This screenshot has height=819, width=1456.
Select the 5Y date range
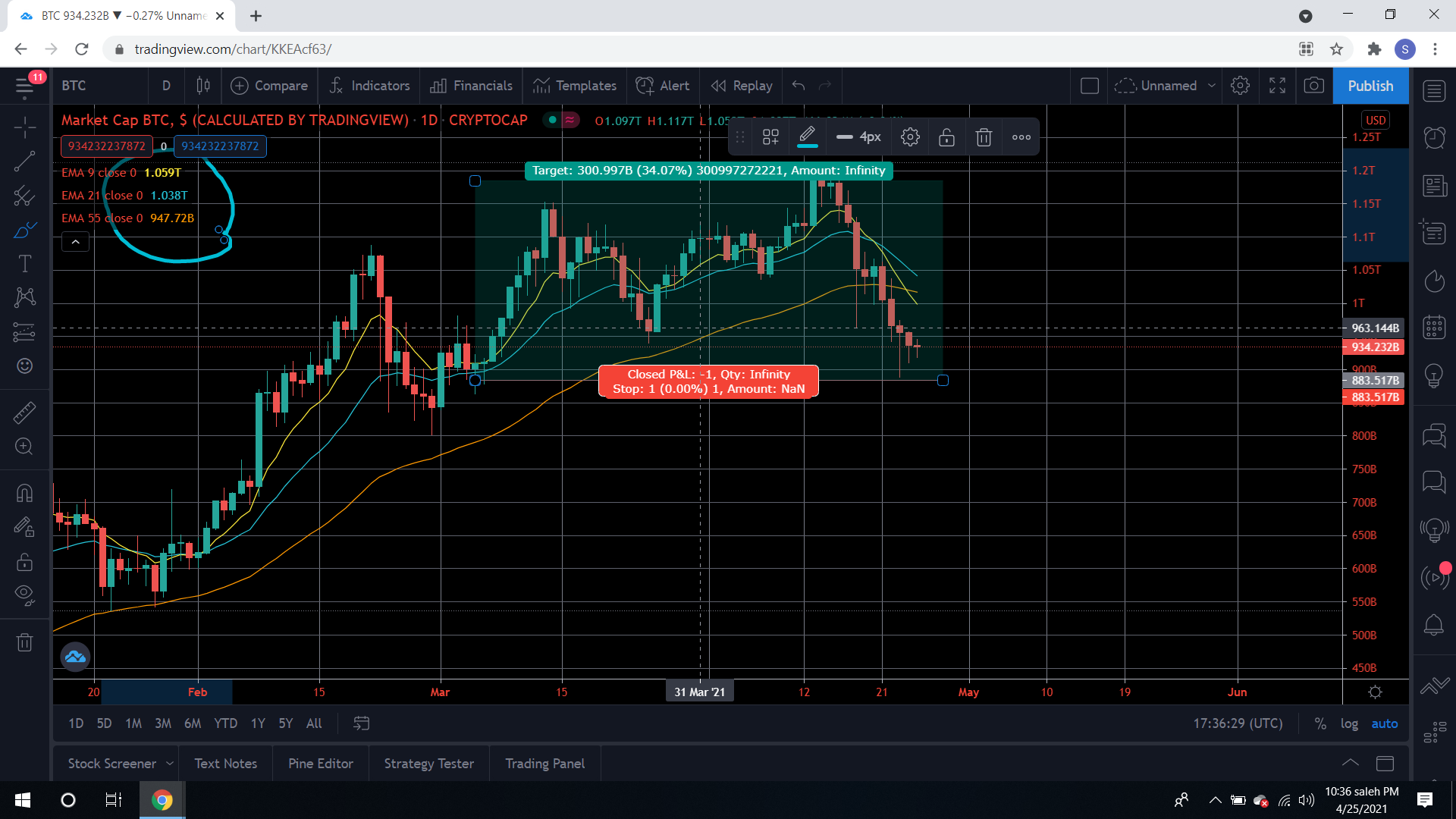click(285, 723)
